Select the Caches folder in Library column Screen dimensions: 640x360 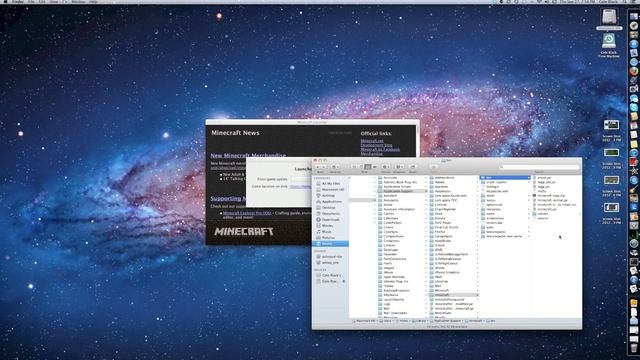[402, 213]
